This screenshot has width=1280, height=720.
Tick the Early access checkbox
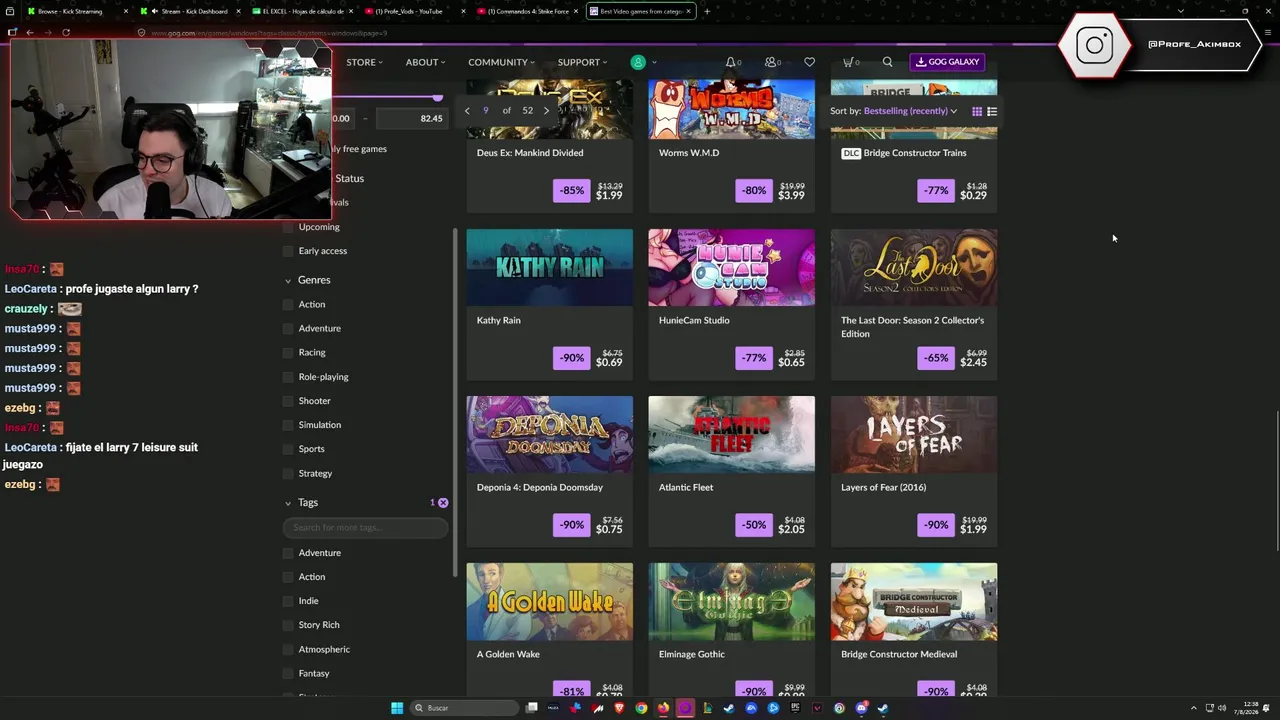click(288, 251)
